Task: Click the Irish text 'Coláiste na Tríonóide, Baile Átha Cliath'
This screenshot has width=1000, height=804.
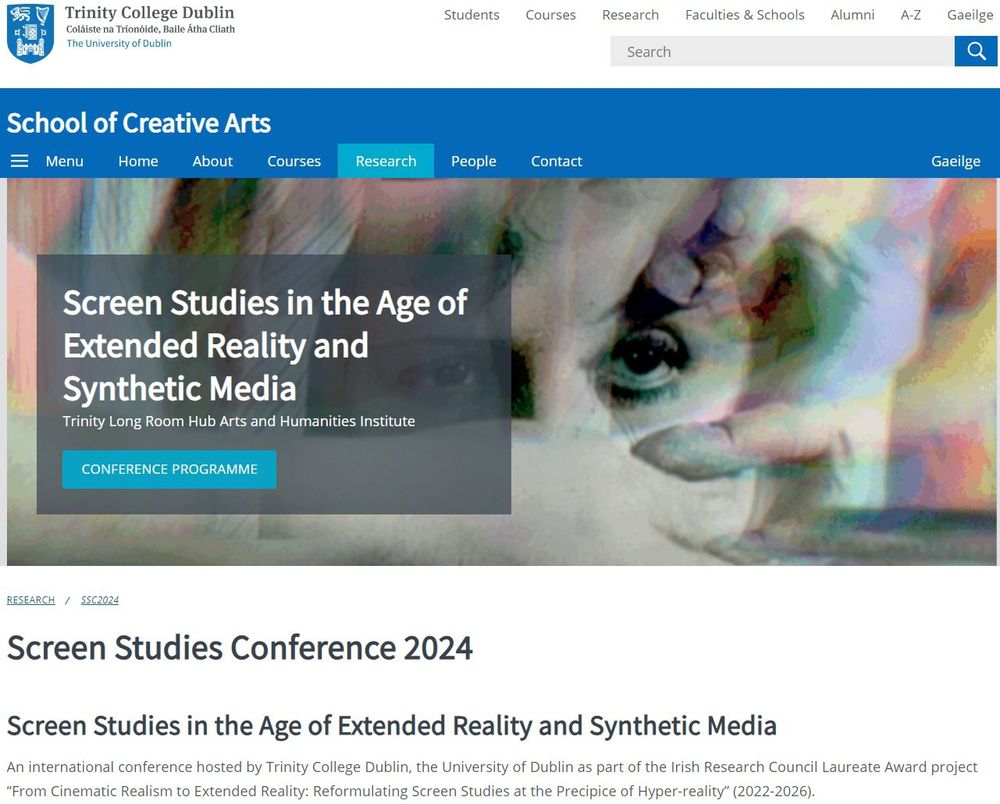Action: click(151, 29)
